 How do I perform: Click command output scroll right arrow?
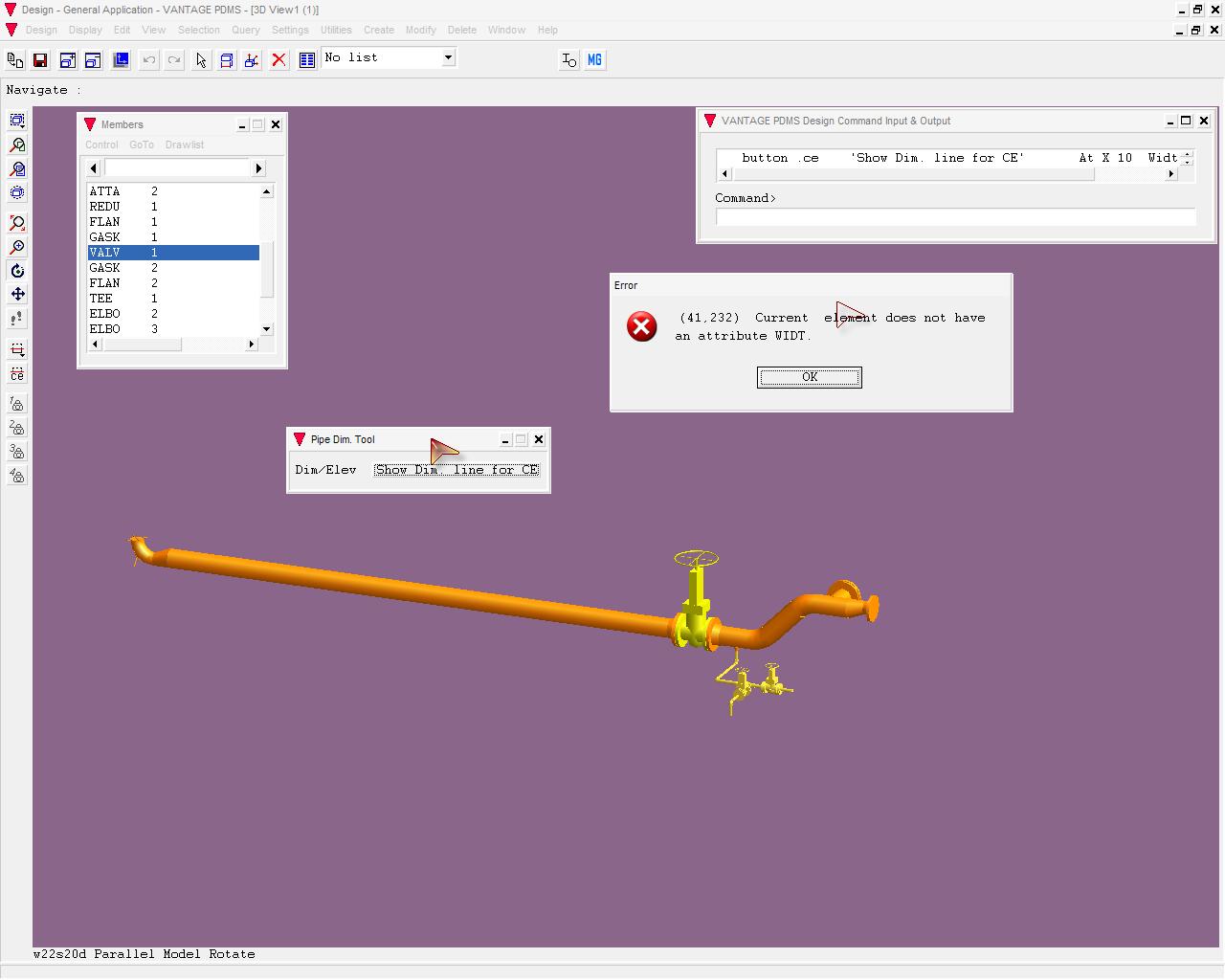1171,174
